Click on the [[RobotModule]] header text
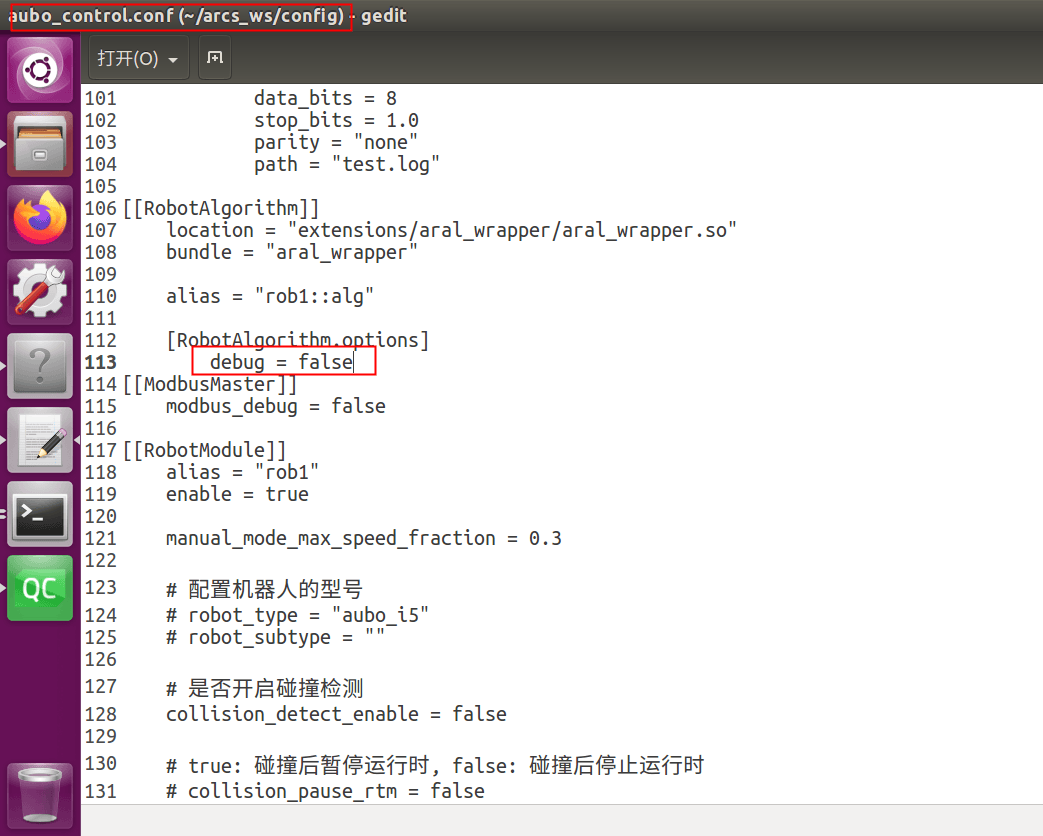This screenshot has width=1043, height=836. point(205,450)
